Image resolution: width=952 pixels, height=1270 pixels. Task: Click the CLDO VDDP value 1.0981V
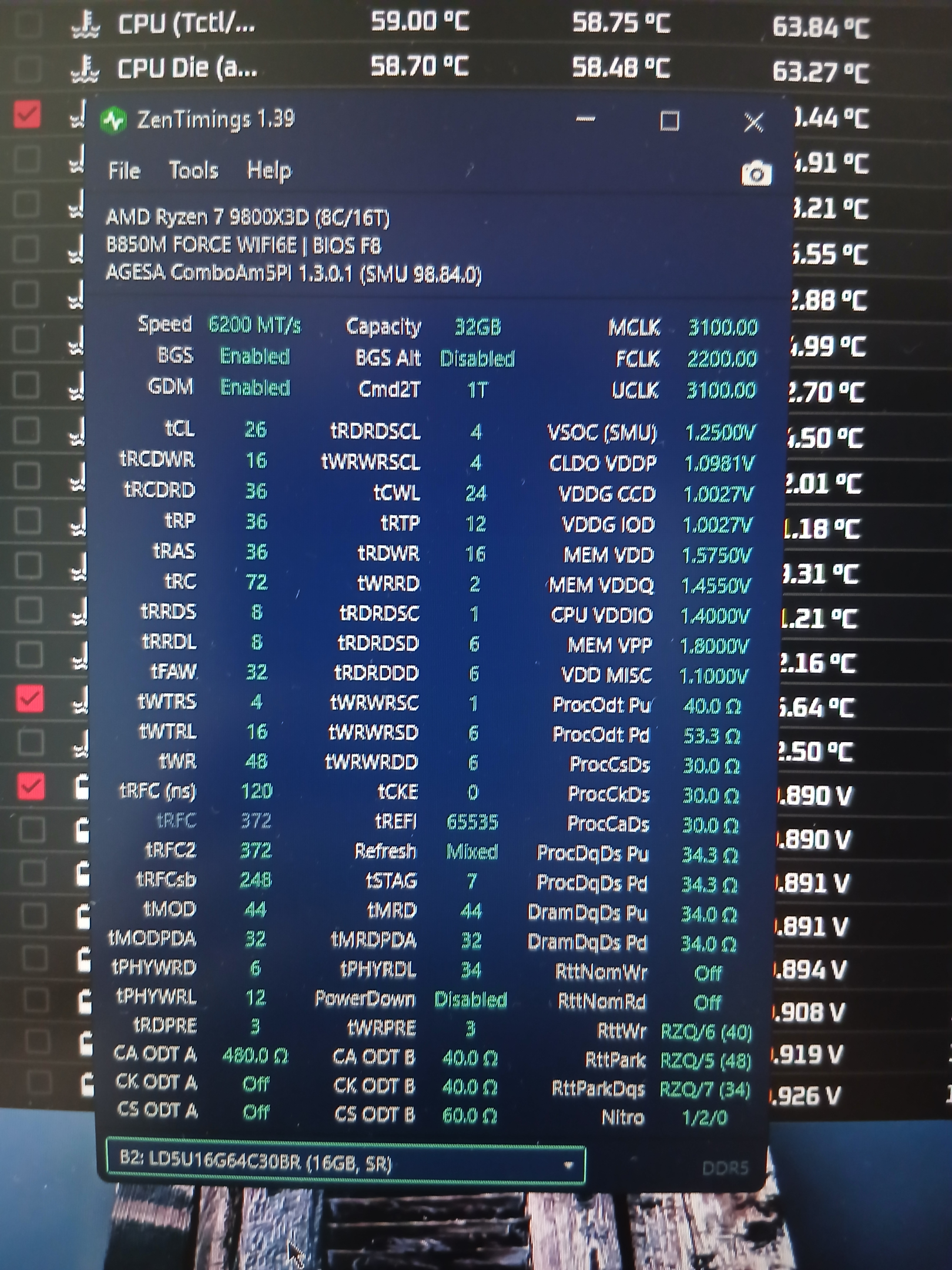(719, 464)
